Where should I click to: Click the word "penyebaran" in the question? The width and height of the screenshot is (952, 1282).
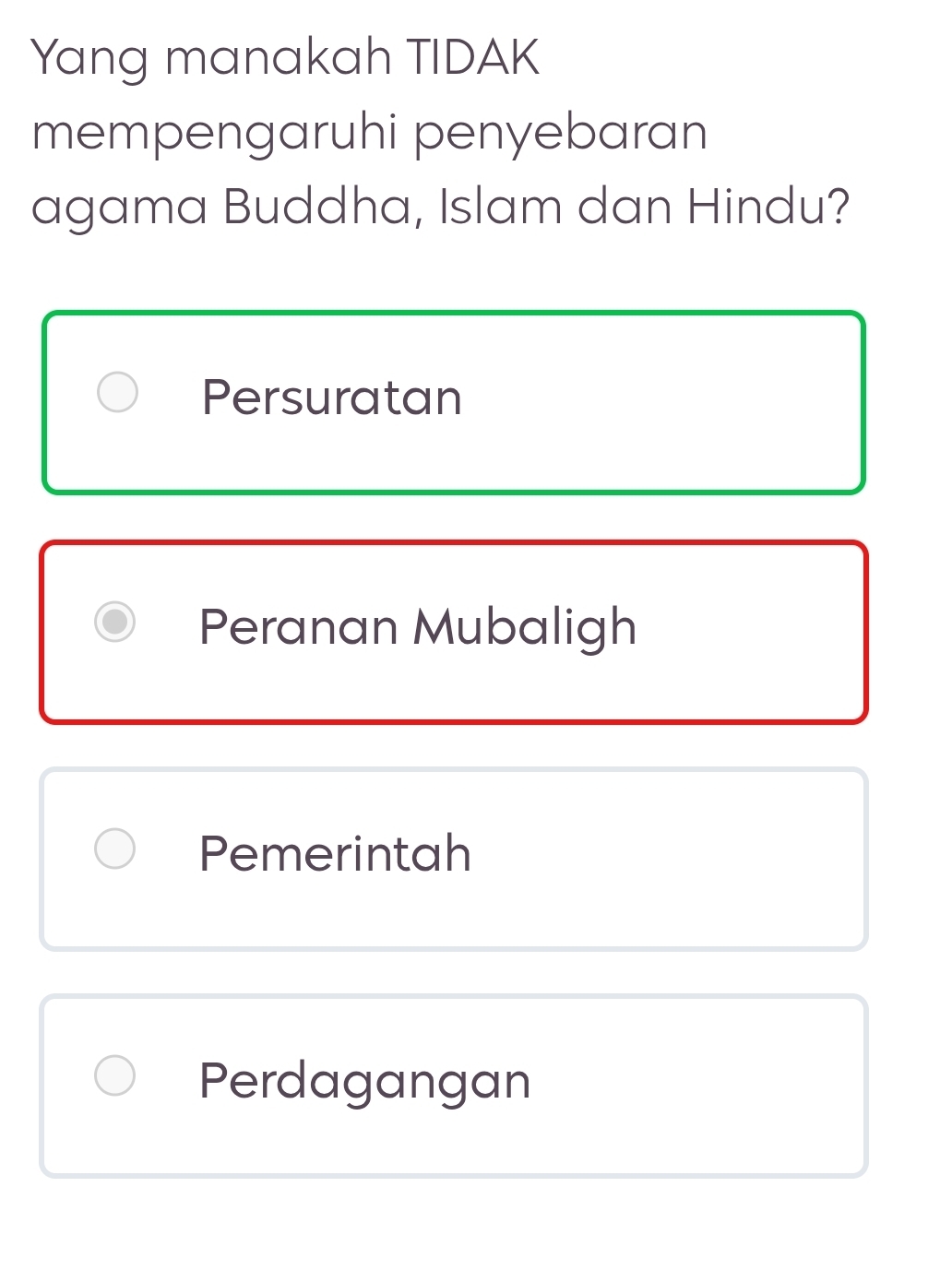point(560,134)
